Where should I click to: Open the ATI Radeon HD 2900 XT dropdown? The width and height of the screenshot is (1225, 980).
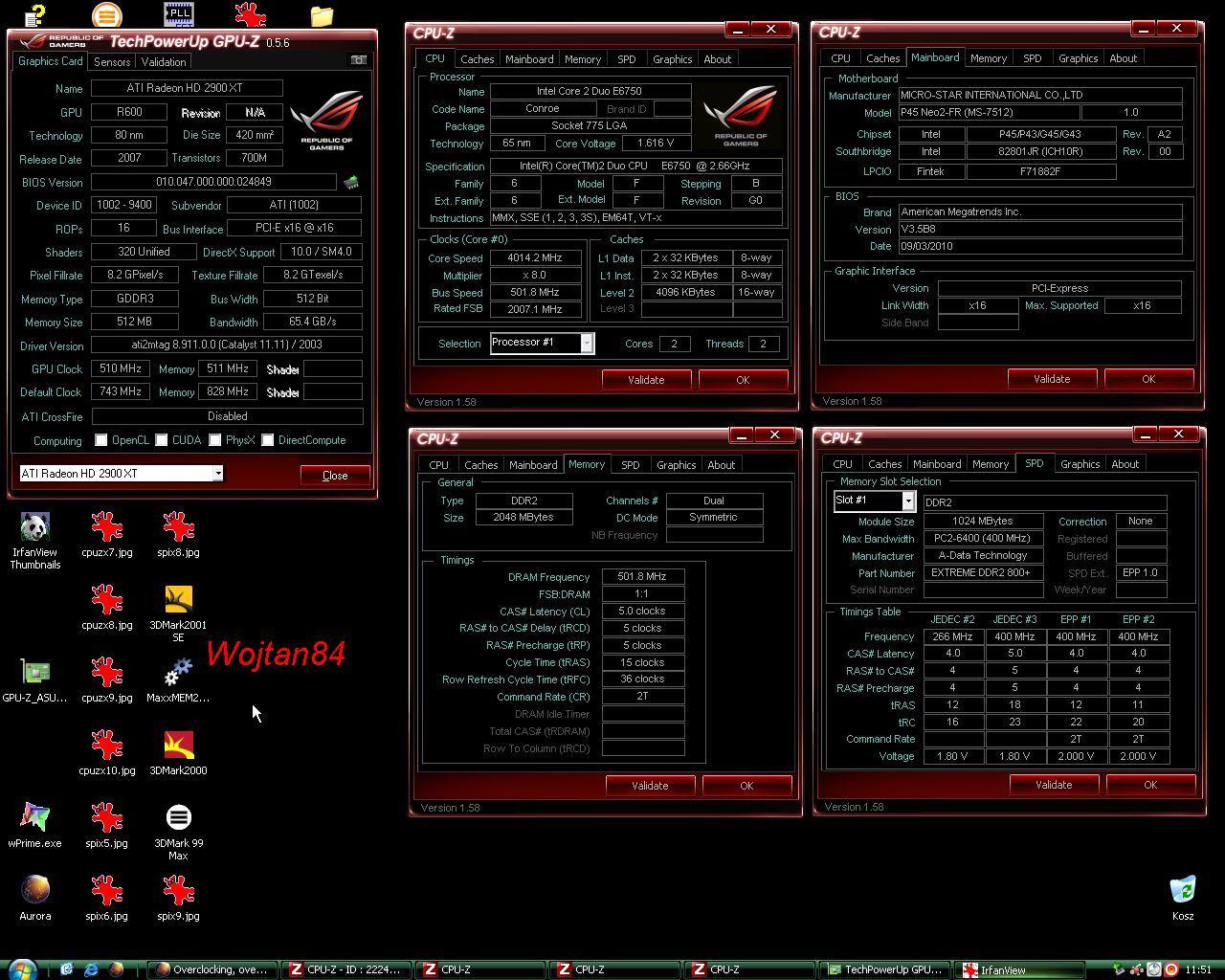coord(121,474)
